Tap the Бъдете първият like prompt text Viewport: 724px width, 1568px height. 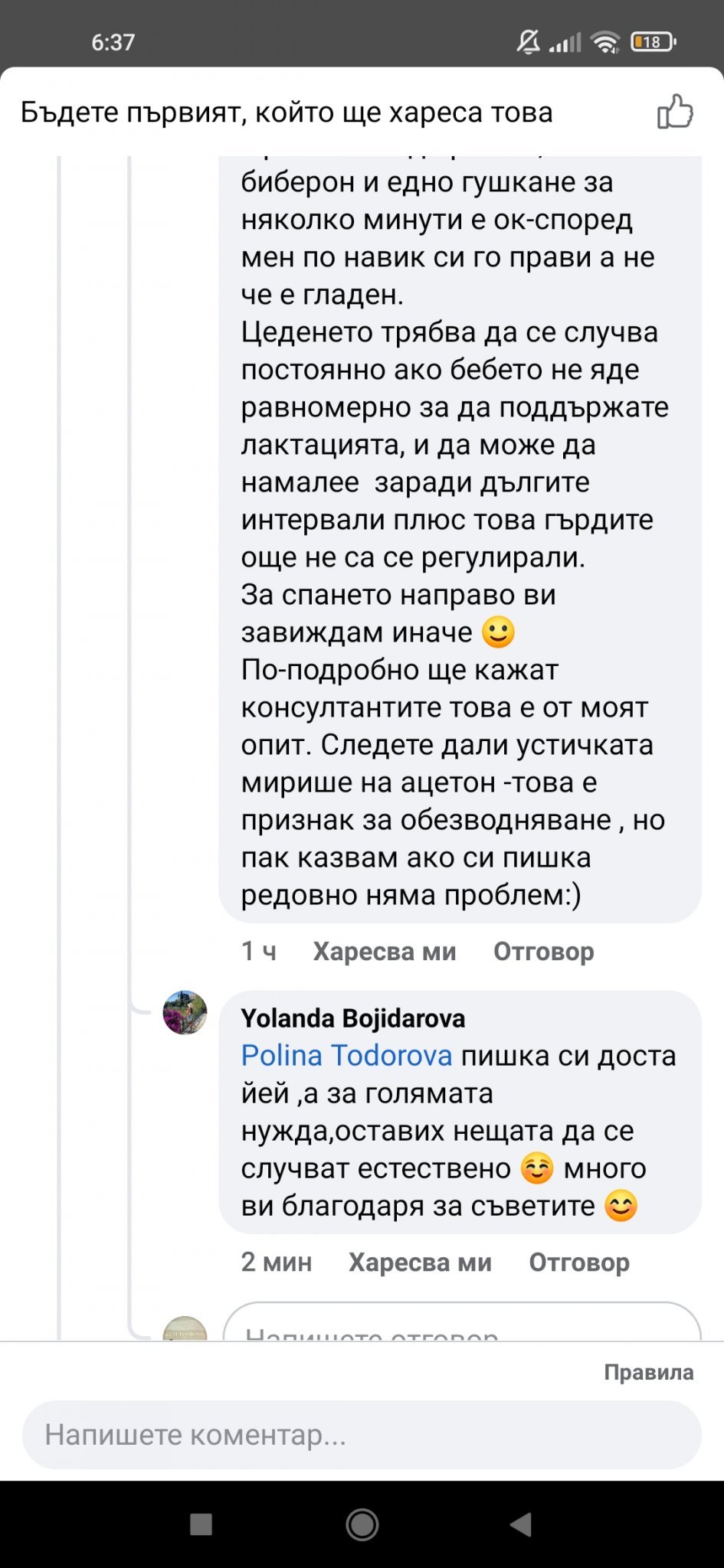[x=287, y=113]
